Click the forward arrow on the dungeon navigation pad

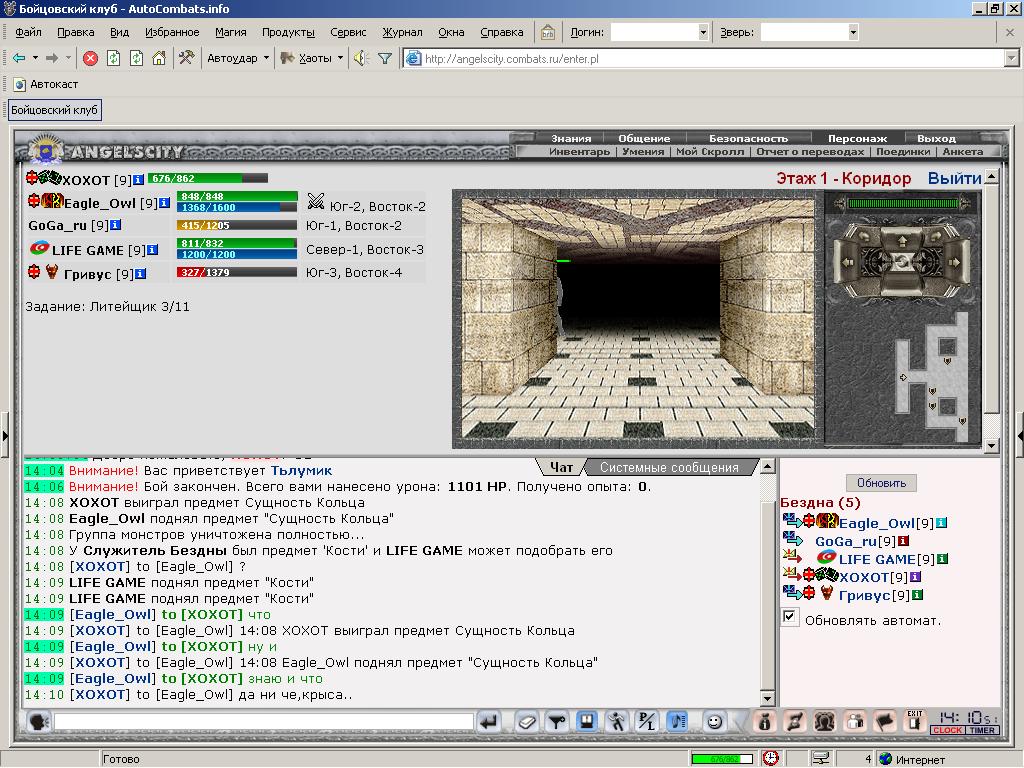[x=901, y=241]
